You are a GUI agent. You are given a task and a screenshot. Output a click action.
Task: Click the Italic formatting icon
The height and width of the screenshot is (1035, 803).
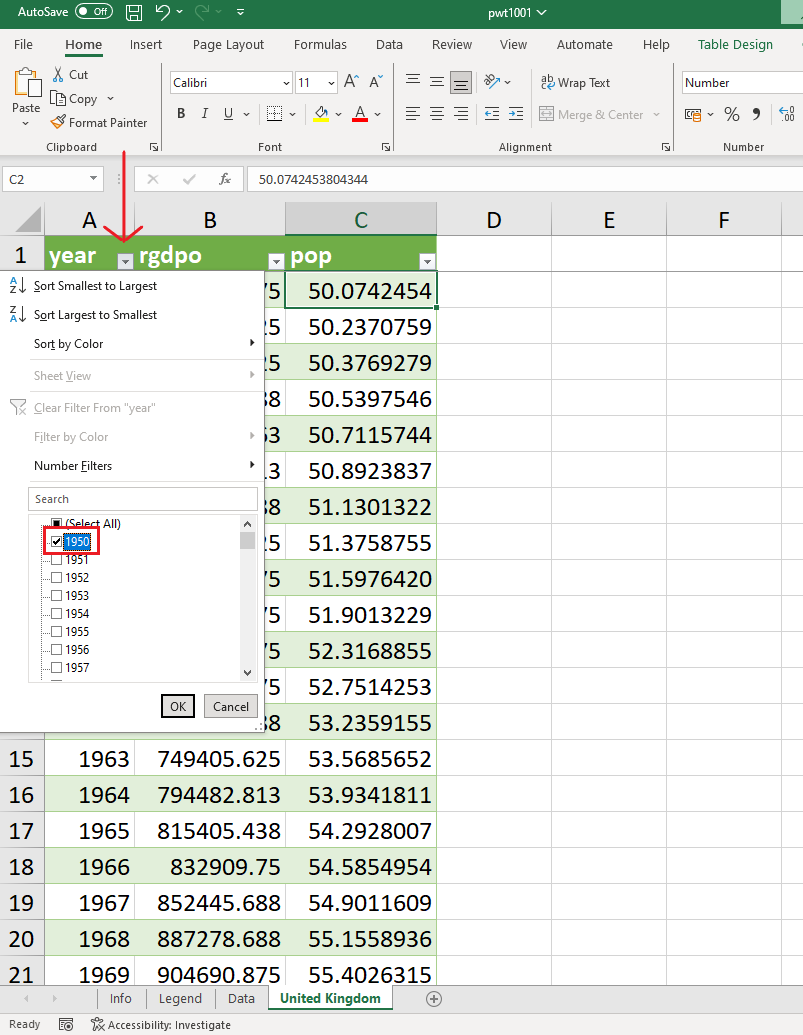click(x=205, y=114)
